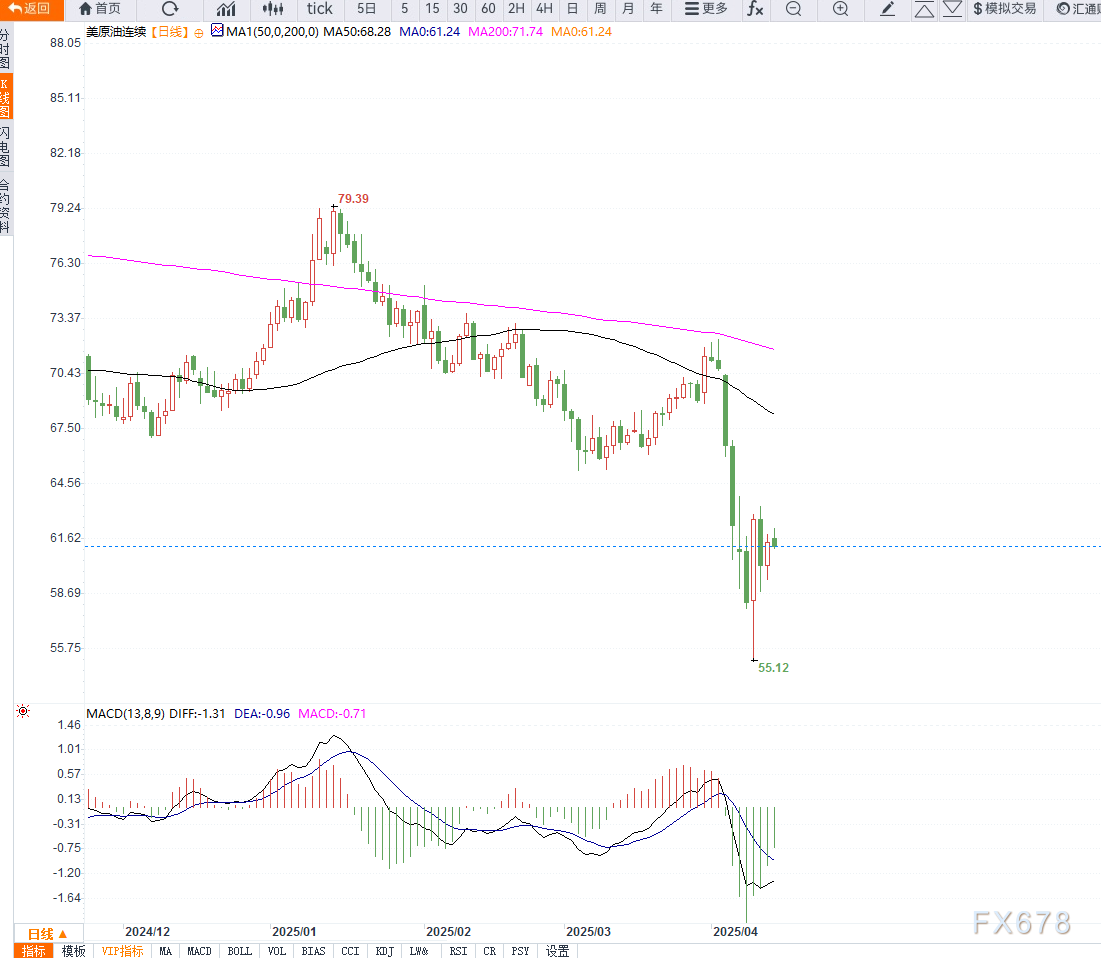Switch the timeframe to 4H

tap(544, 9)
